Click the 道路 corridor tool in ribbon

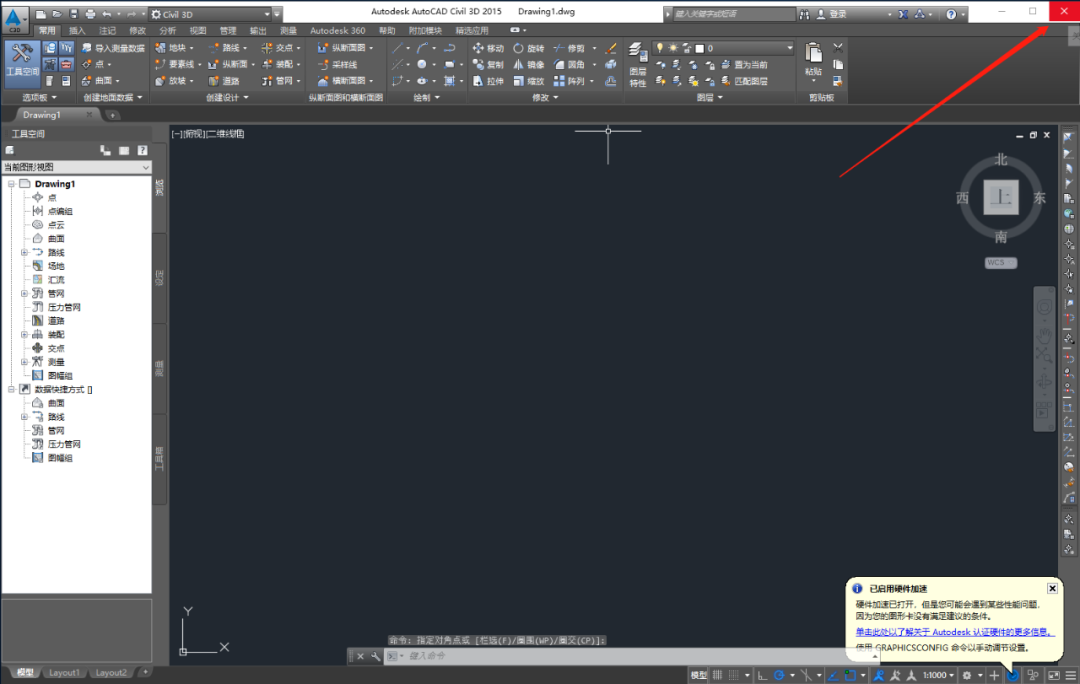[224, 81]
